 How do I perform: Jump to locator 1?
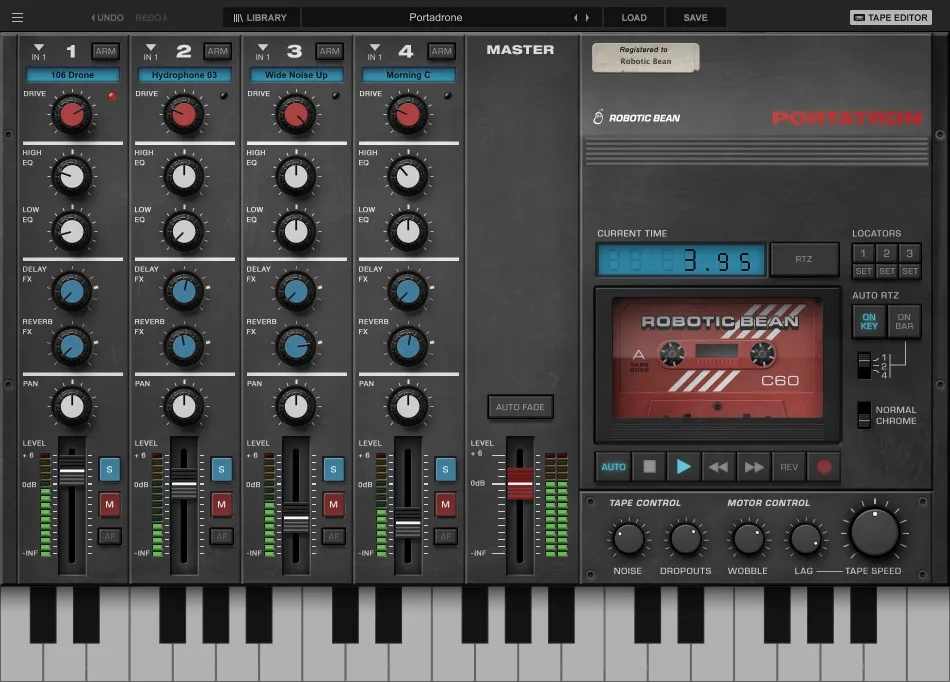point(863,253)
